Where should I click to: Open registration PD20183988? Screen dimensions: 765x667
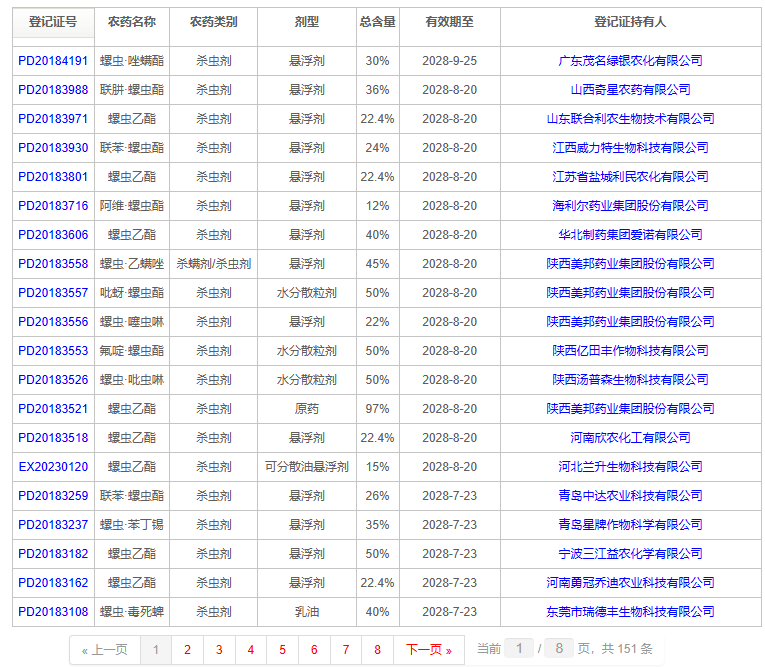click(x=53, y=90)
